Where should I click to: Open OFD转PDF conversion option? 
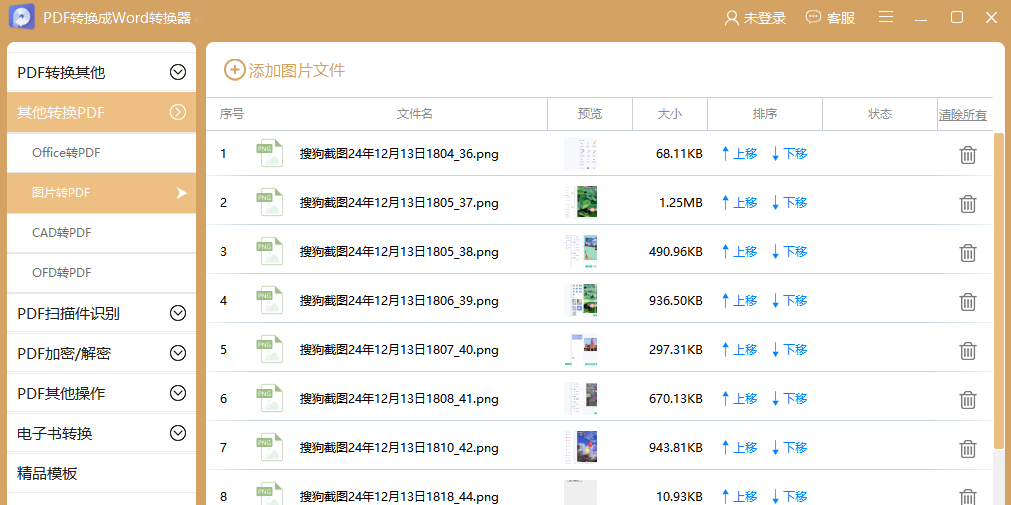point(62,273)
